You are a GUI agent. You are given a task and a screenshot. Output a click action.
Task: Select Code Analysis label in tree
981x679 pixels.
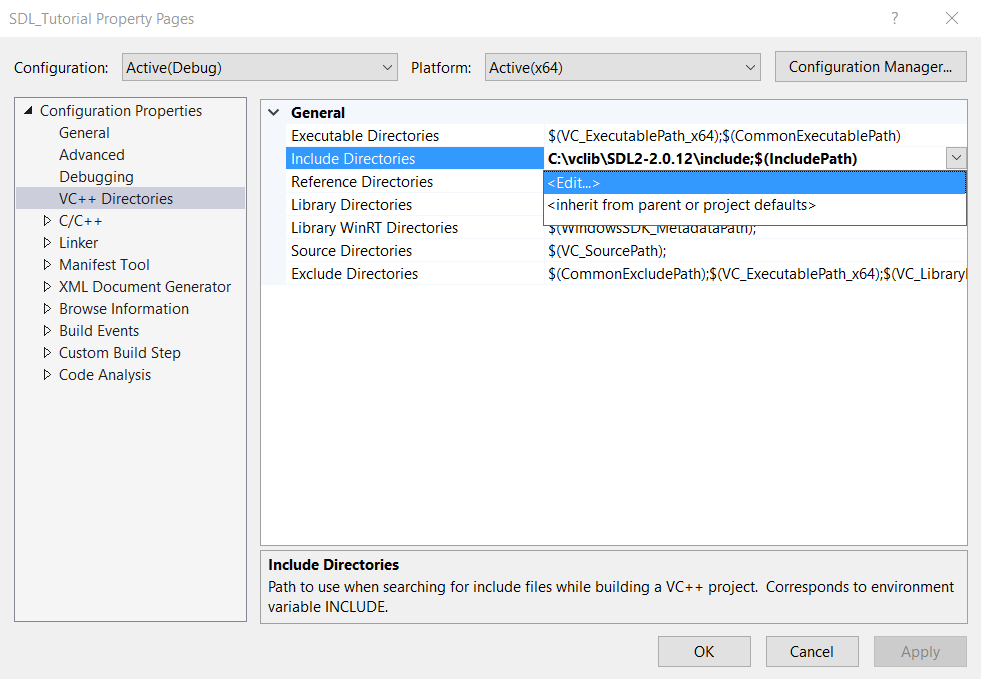coord(104,375)
